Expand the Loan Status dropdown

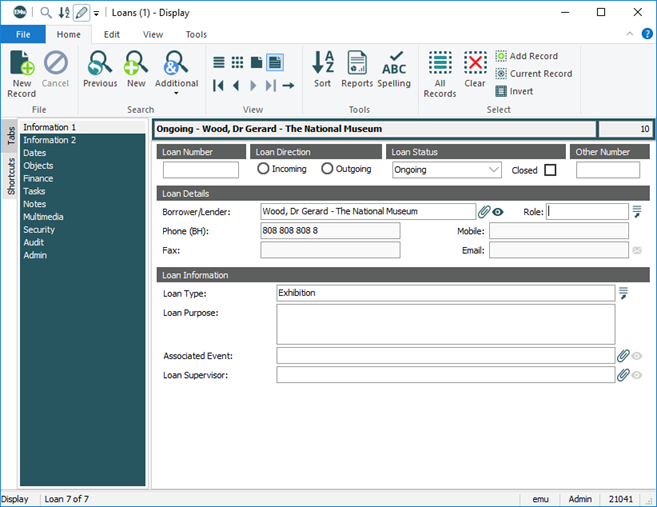[x=493, y=170]
